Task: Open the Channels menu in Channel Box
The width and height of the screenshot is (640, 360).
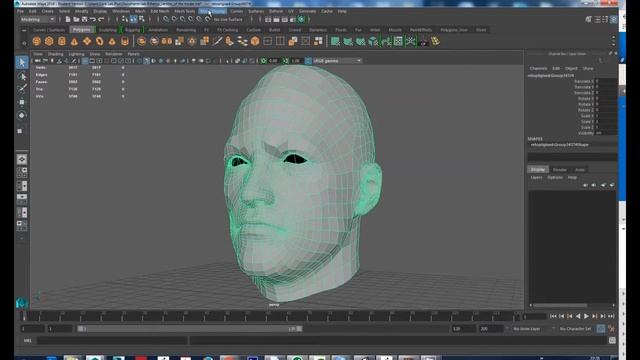Action: coord(538,68)
